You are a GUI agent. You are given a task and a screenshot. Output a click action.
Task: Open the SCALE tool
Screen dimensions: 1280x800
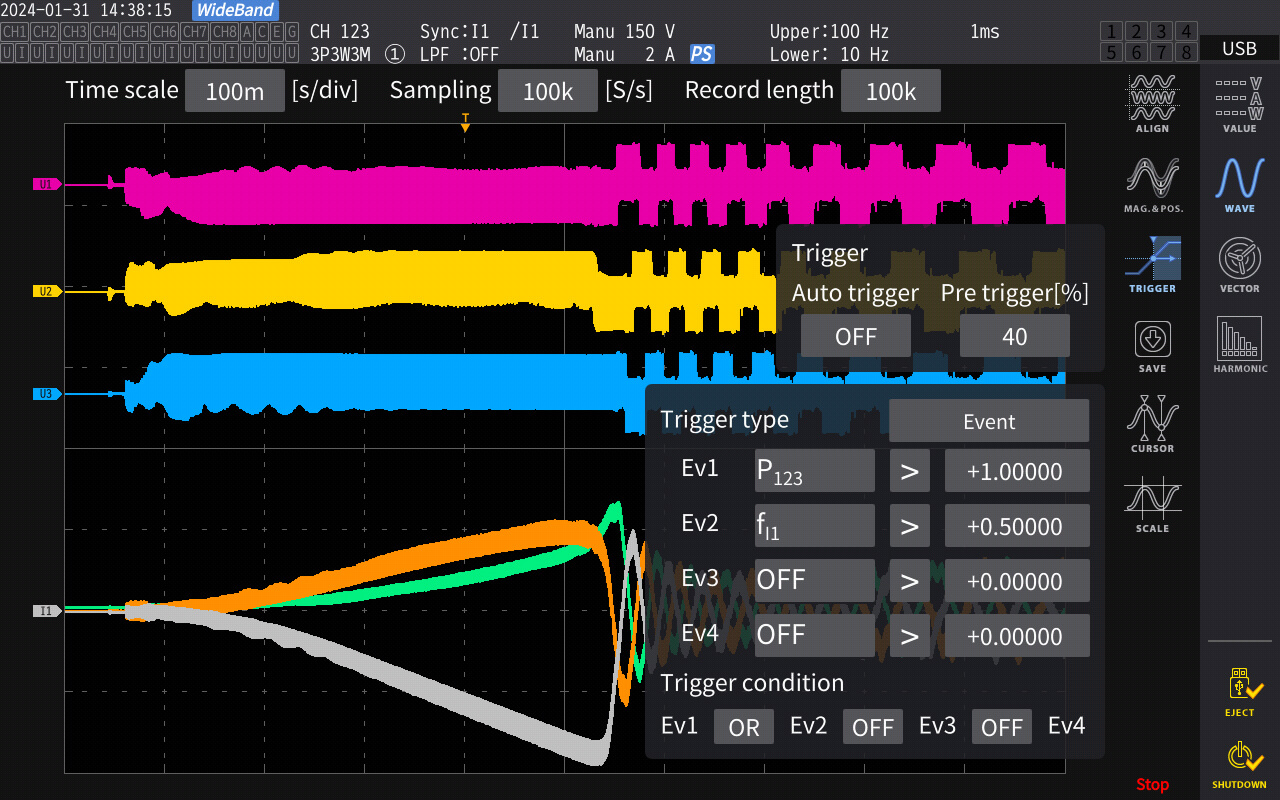pos(1152,503)
